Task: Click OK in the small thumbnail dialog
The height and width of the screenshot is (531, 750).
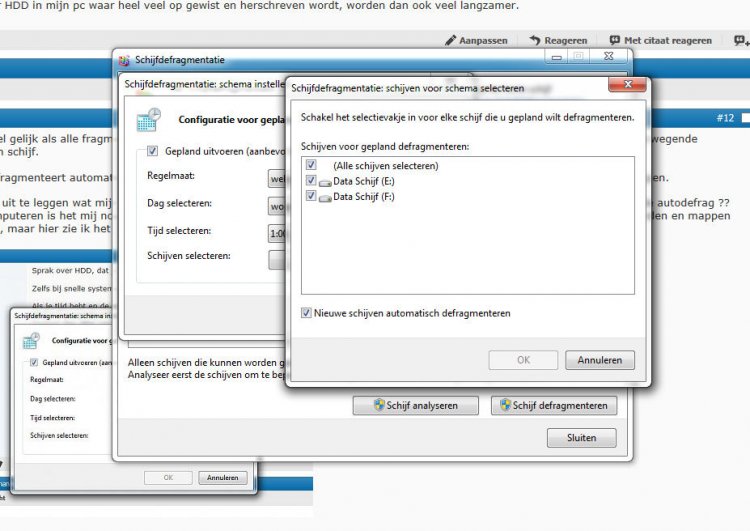Action: tap(168, 477)
